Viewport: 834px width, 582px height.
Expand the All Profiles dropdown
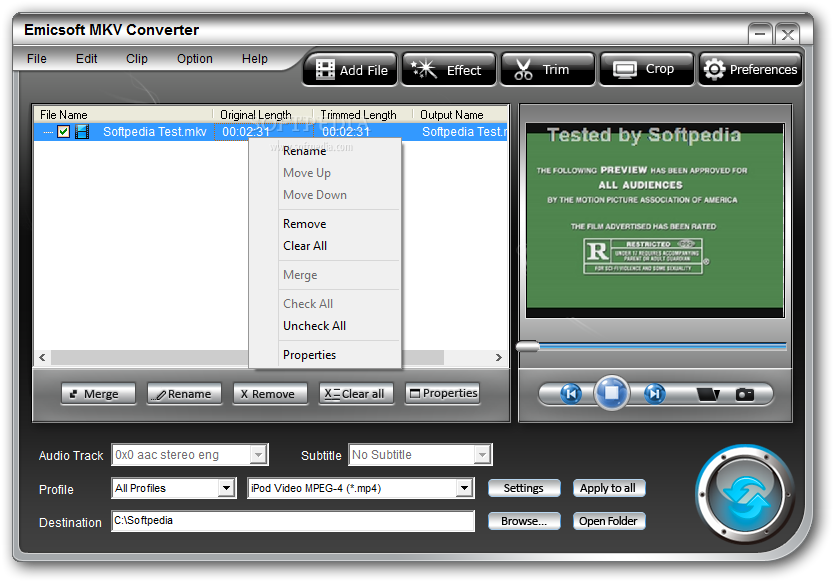tap(227, 488)
